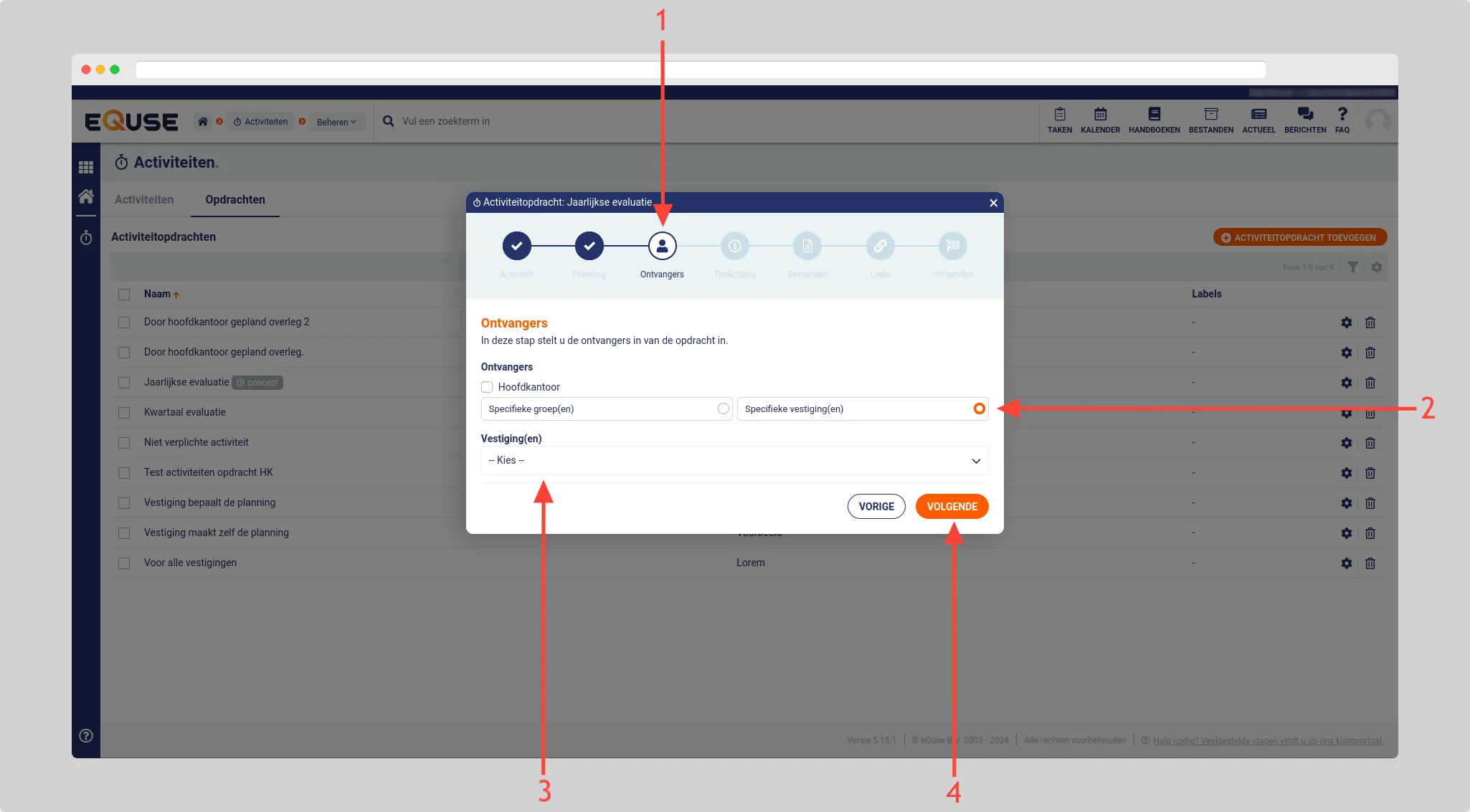This screenshot has width=1470, height=812.
Task: Click the Volgende button
Action: coord(952,506)
